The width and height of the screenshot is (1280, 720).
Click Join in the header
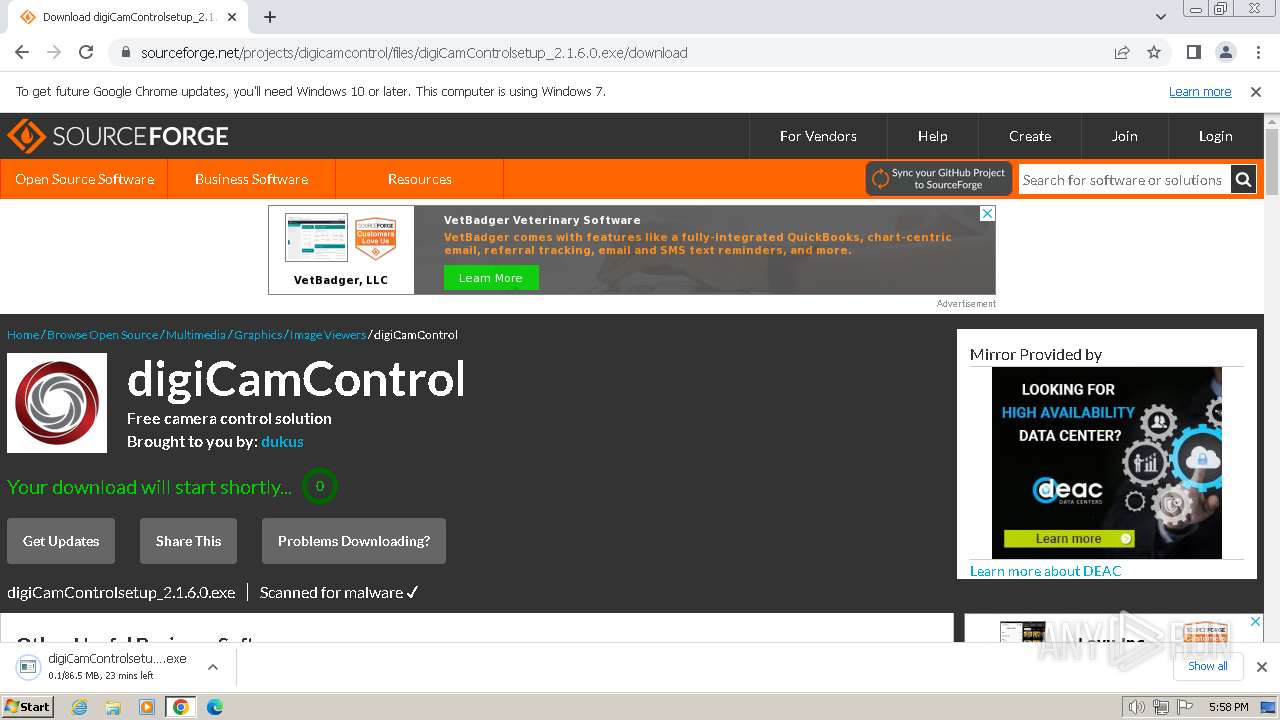click(1125, 136)
